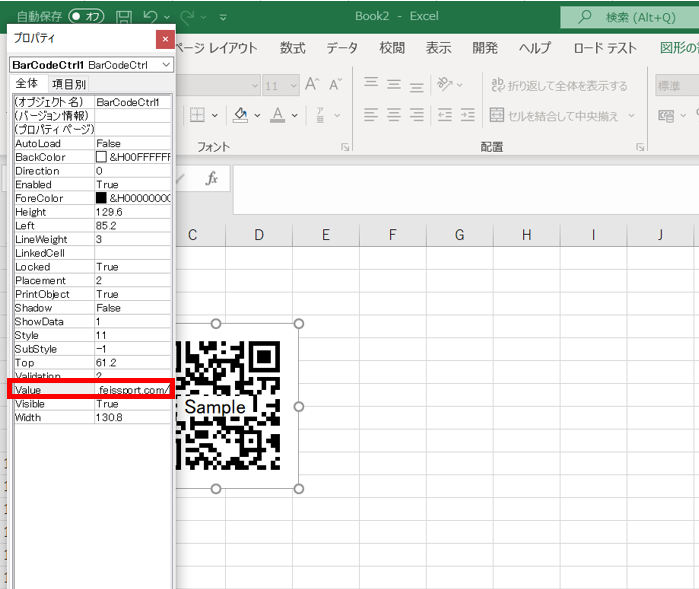The width and height of the screenshot is (699, 589).
Task: Click the Align Left icon
Action: pyautogui.click(x=371, y=115)
